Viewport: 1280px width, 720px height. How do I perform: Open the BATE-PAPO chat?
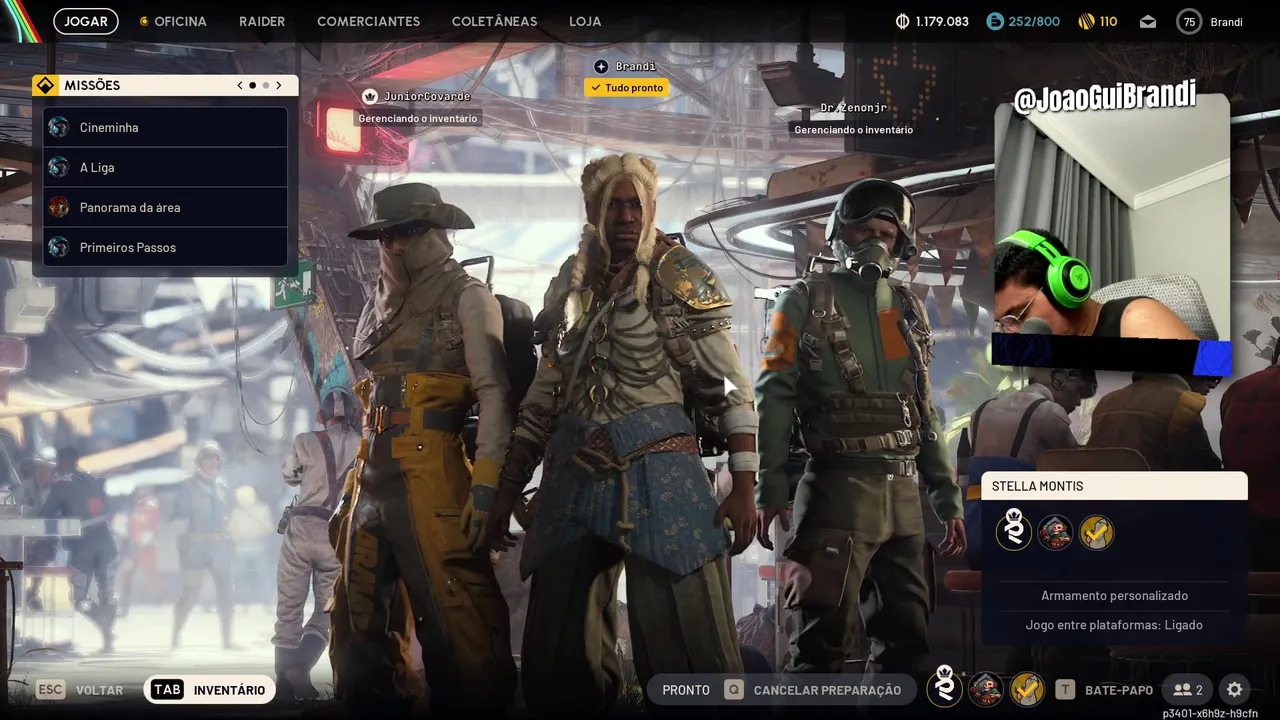[x=1104, y=690]
